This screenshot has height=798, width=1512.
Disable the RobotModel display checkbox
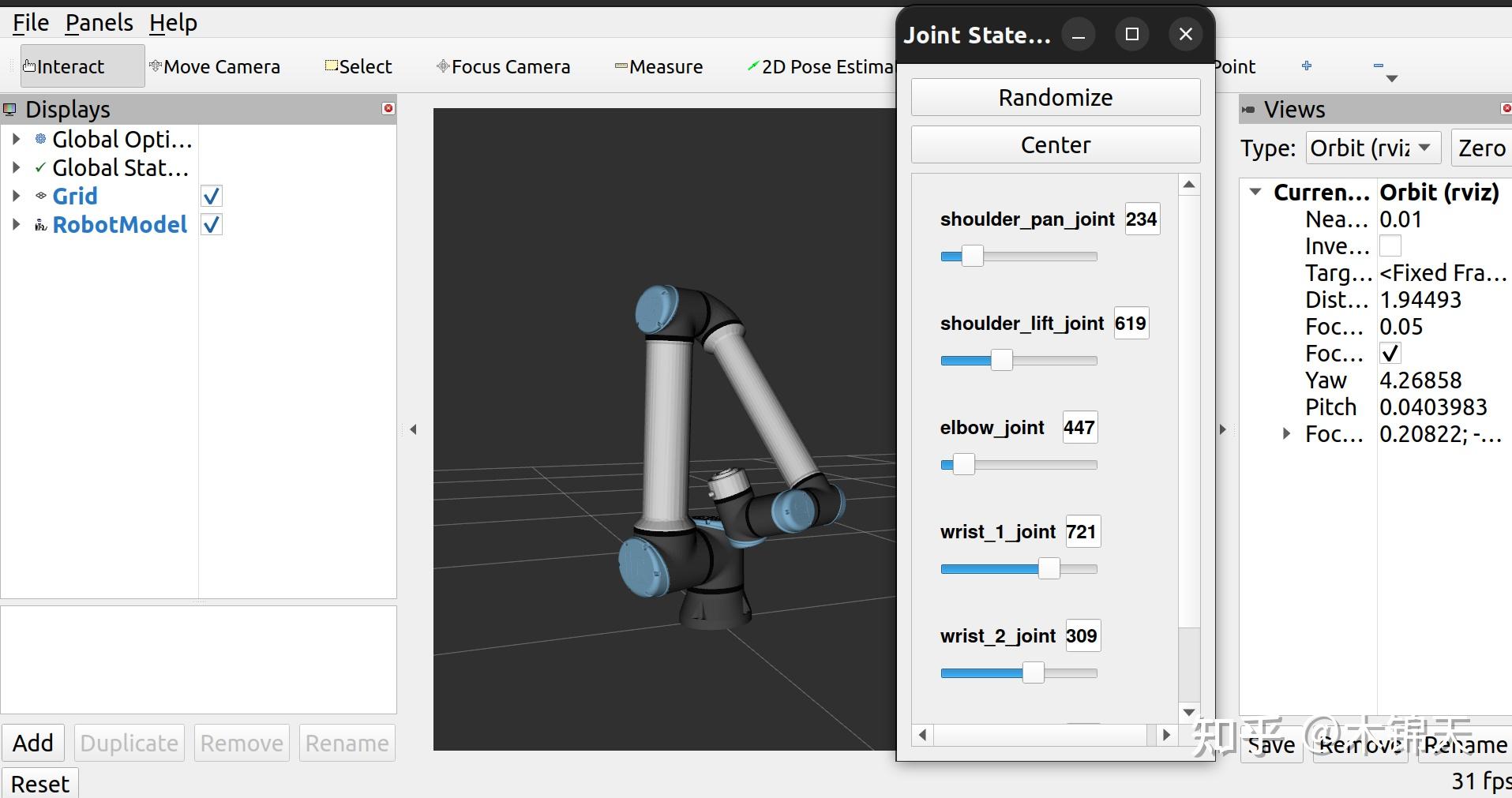coord(210,224)
